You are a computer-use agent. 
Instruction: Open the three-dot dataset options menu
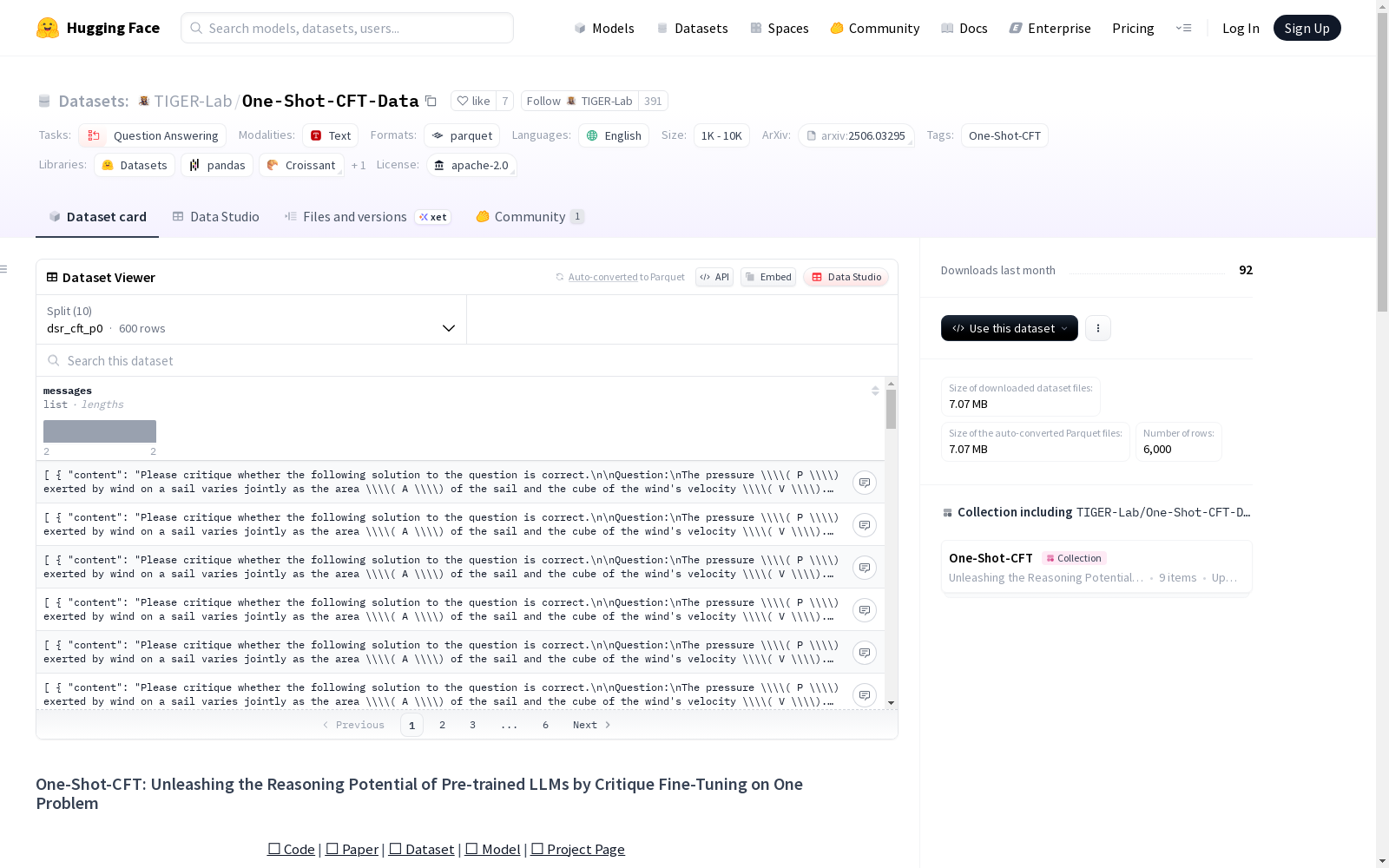click(1098, 328)
